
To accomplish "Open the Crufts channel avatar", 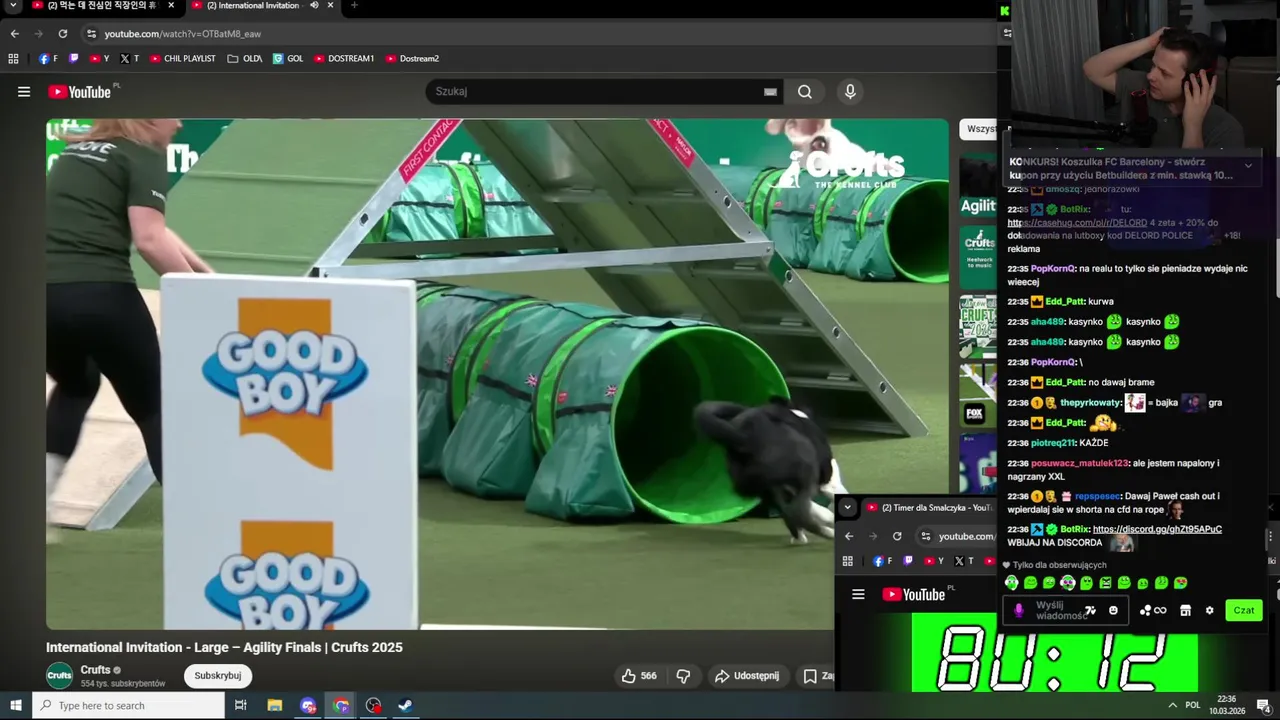I will pyautogui.click(x=60, y=675).
